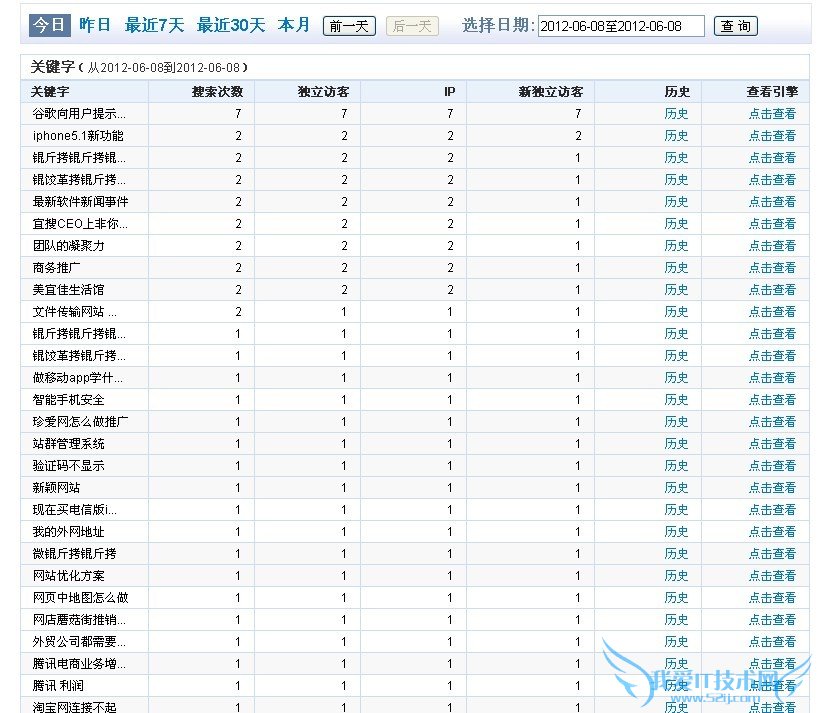Sort by 独立访客 column header
The image size is (818, 713).
pyautogui.click(x=323, y=92)
